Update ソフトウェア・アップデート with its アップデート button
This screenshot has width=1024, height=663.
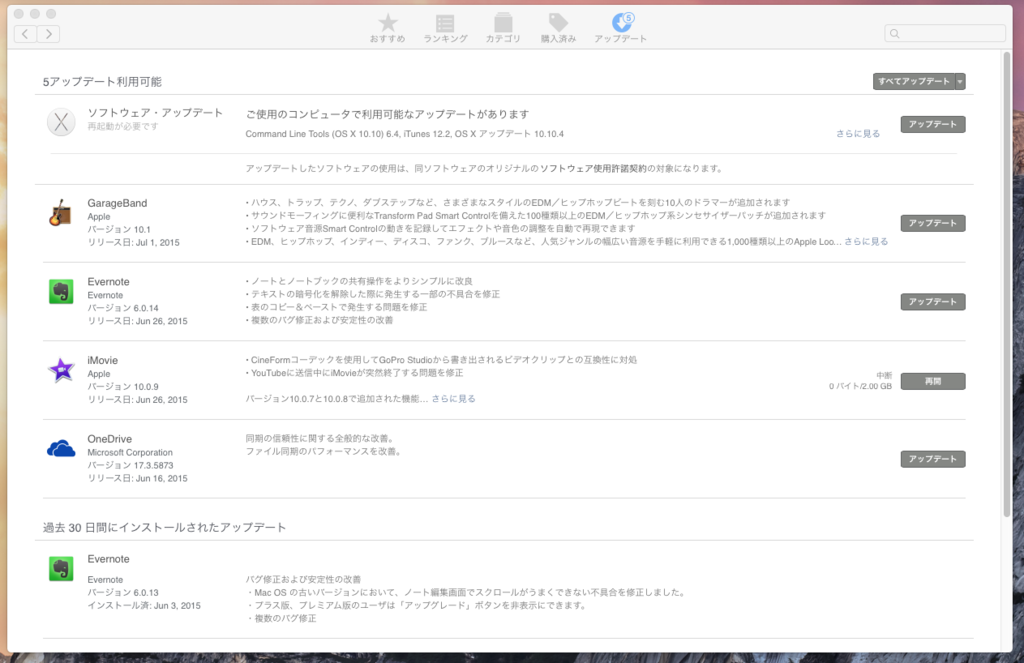click(x=933, y=124)
